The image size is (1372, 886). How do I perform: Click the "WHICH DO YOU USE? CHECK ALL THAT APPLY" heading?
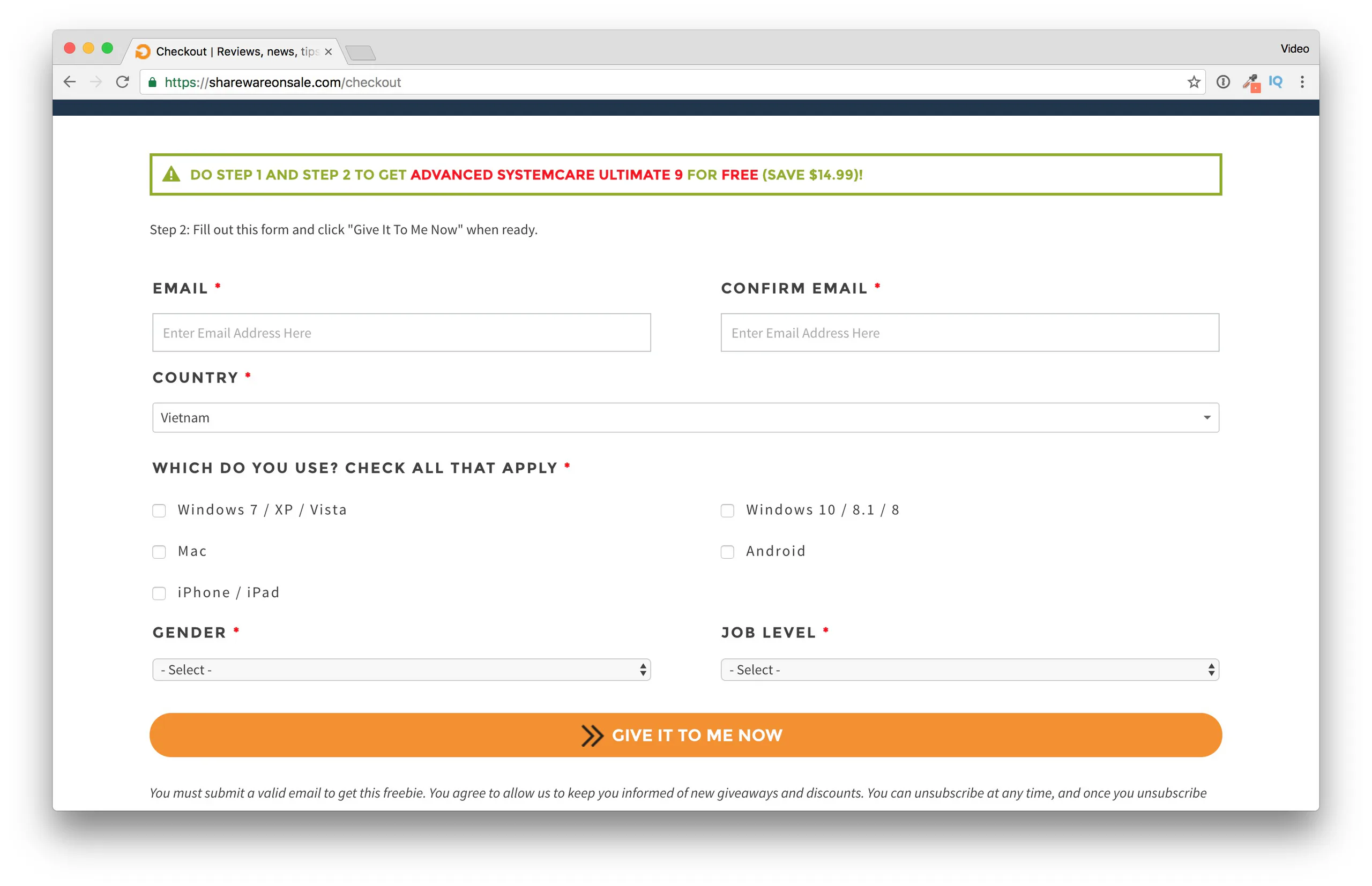click(x=354, y=468)
